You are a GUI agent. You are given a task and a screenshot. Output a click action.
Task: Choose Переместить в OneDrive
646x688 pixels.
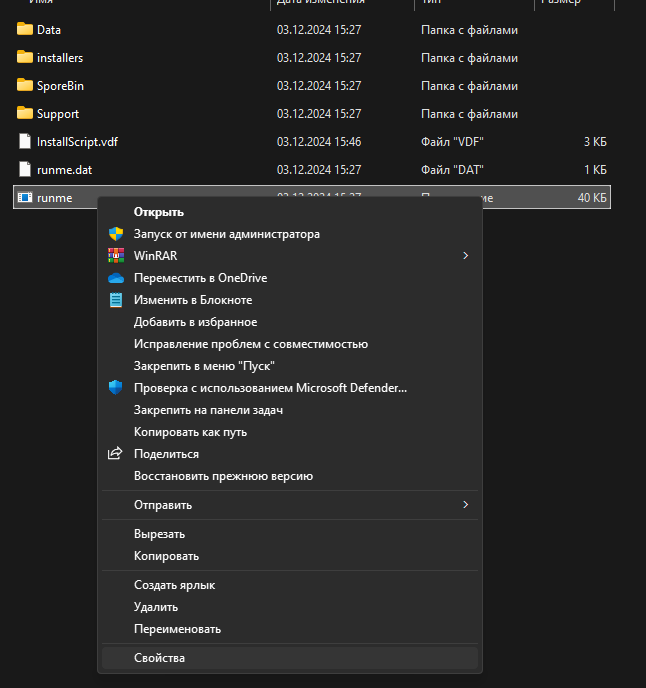coord(290,278)
